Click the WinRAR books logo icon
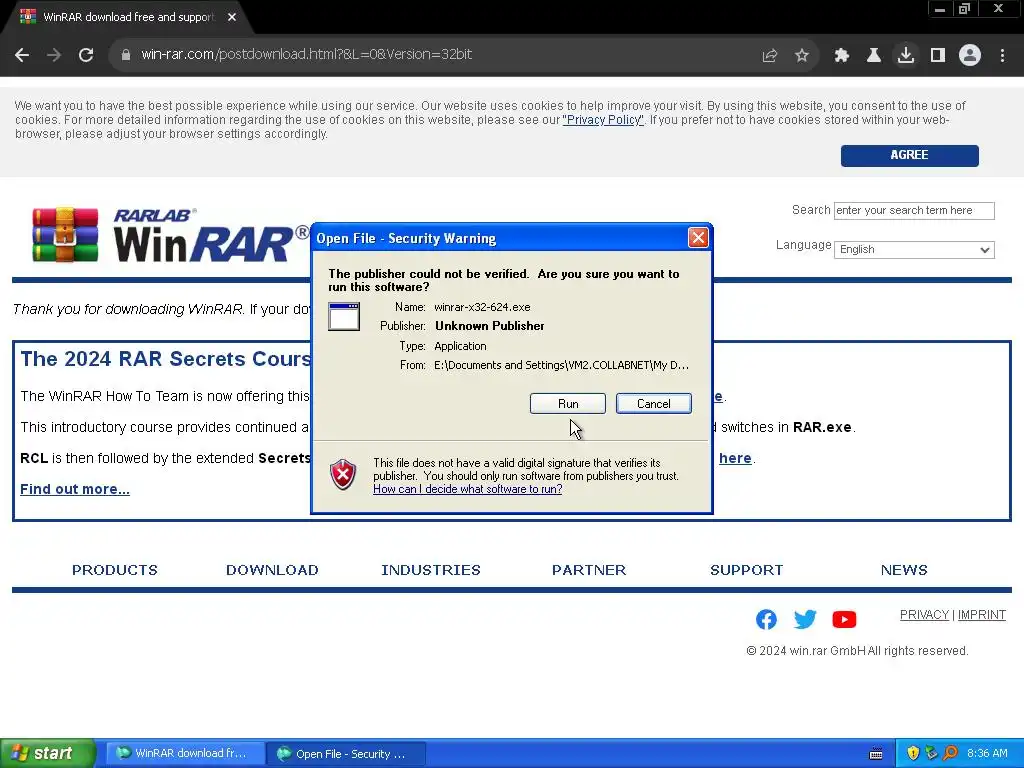Image resolution: width=1024 pixels, height=768 pixels. 65,234
